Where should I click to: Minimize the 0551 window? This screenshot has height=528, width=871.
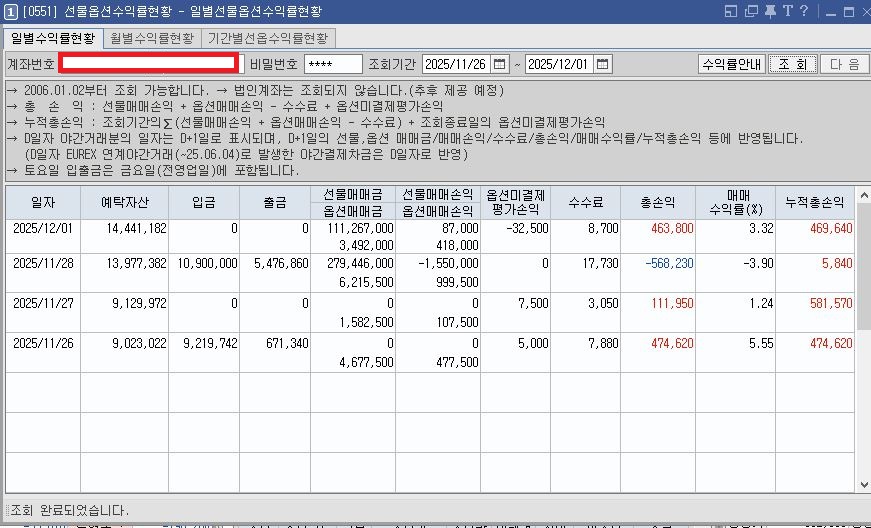pyautogui.click(x=831, y=12)
